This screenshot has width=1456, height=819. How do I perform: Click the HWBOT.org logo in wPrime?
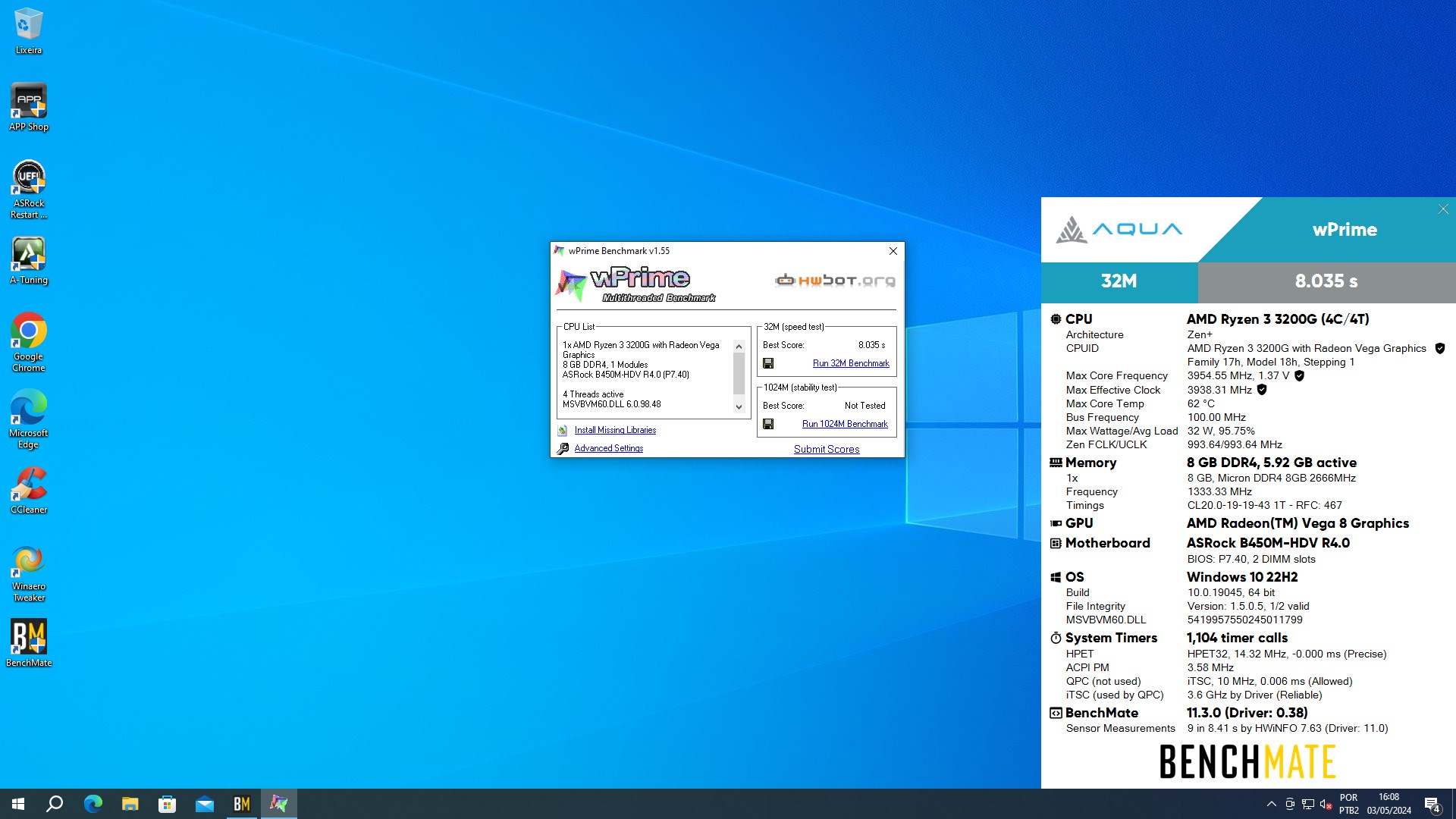835,281
